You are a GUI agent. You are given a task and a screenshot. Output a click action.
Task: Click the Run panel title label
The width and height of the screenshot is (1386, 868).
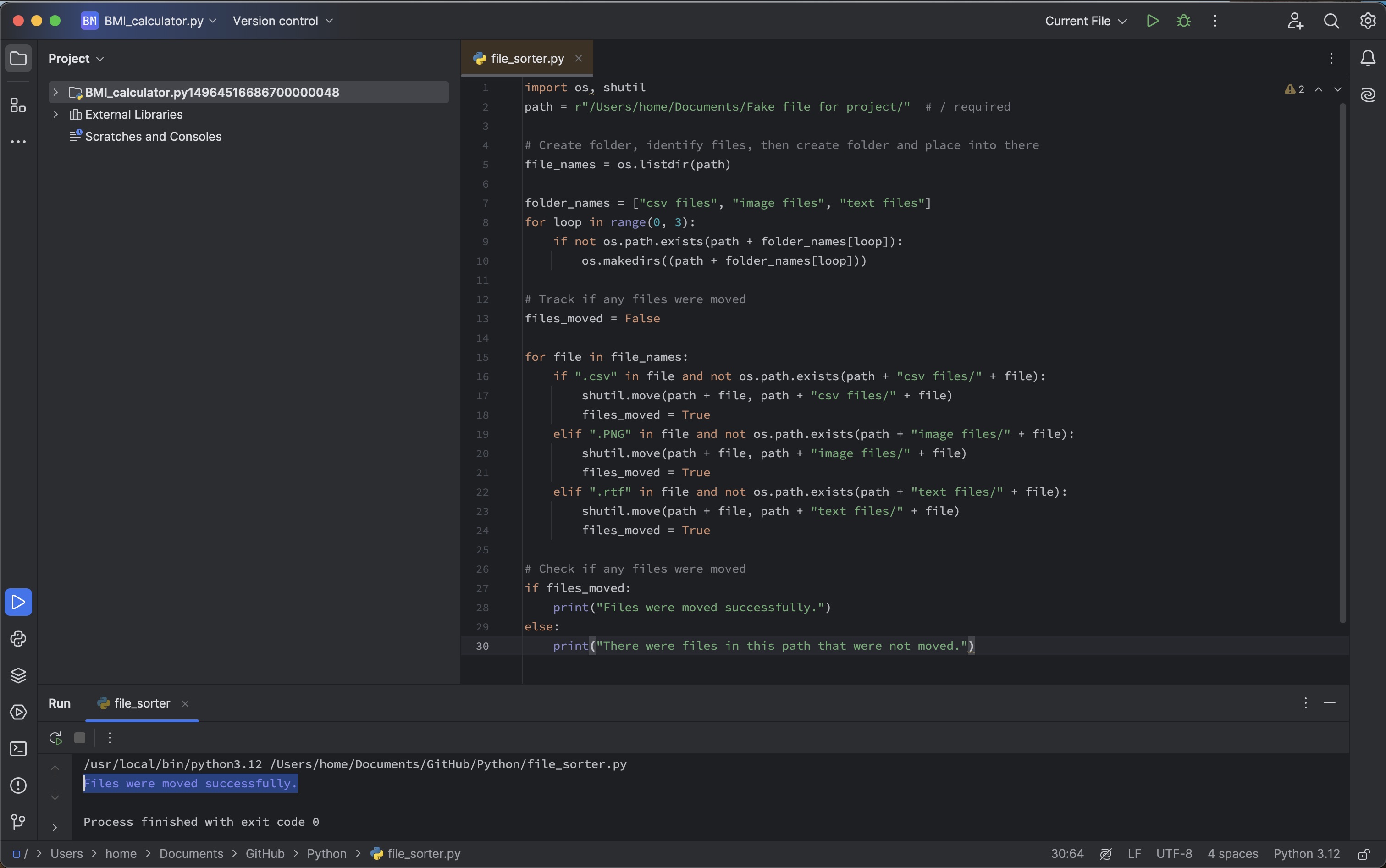pos(60,704)
